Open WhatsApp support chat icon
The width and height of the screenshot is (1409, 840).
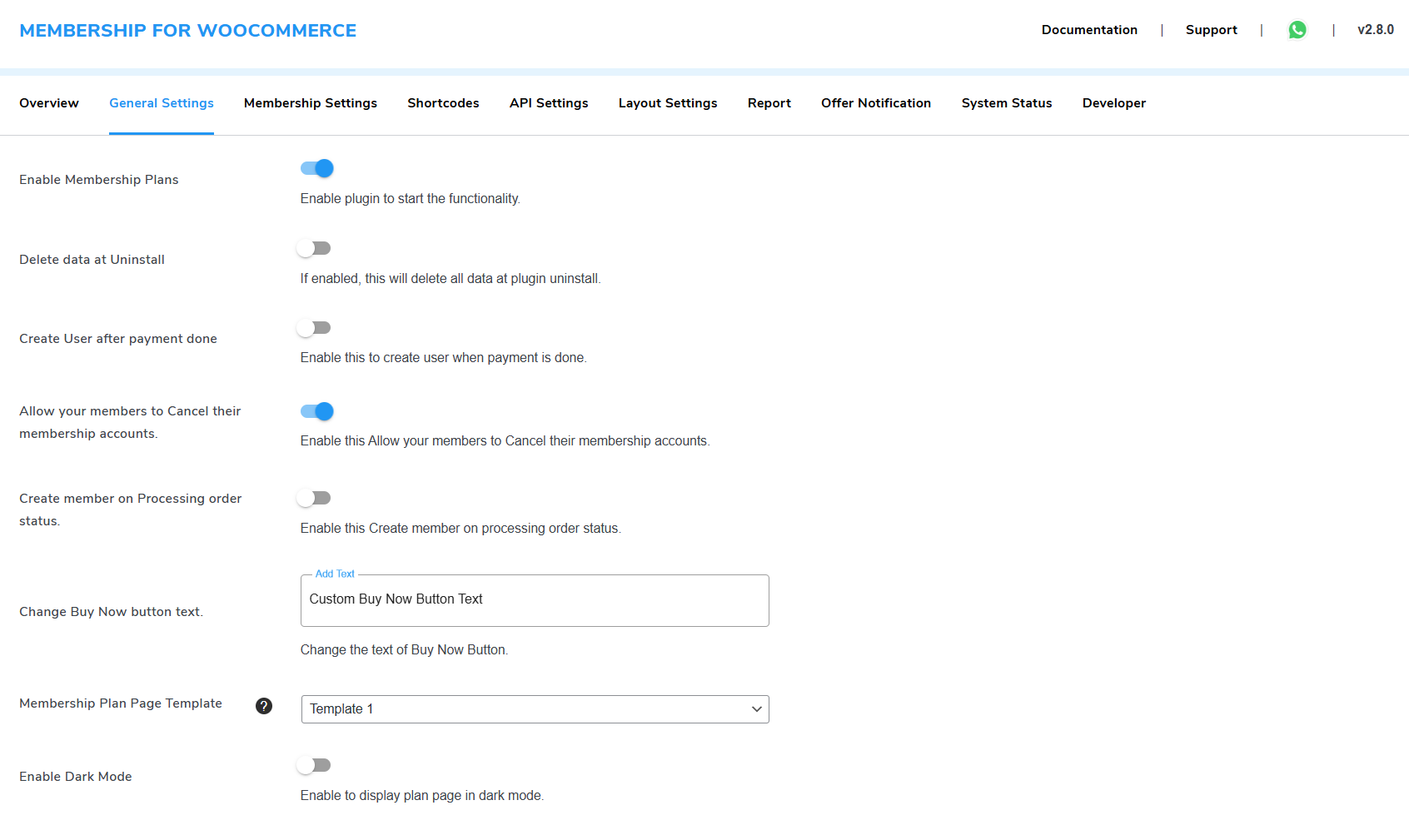coord(1297,30)
